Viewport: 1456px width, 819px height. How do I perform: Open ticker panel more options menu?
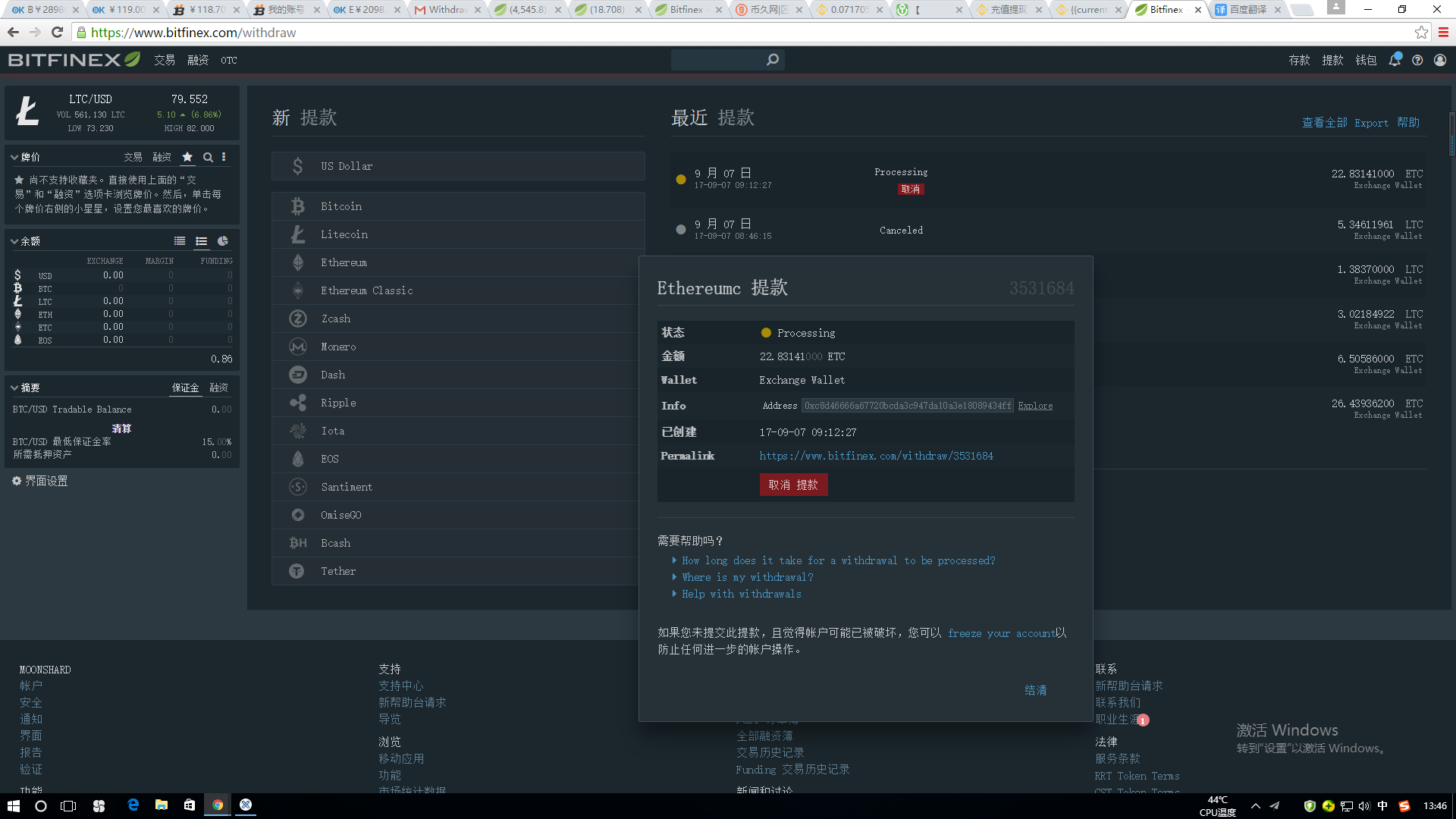(x=224, y=157)
